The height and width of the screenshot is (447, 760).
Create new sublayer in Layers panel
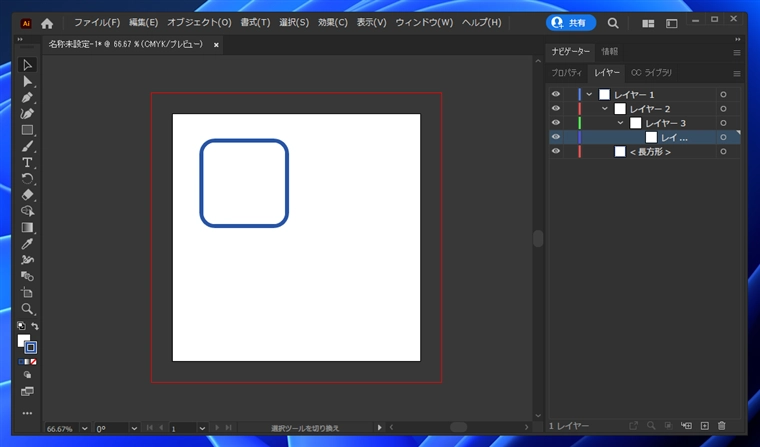686,426
